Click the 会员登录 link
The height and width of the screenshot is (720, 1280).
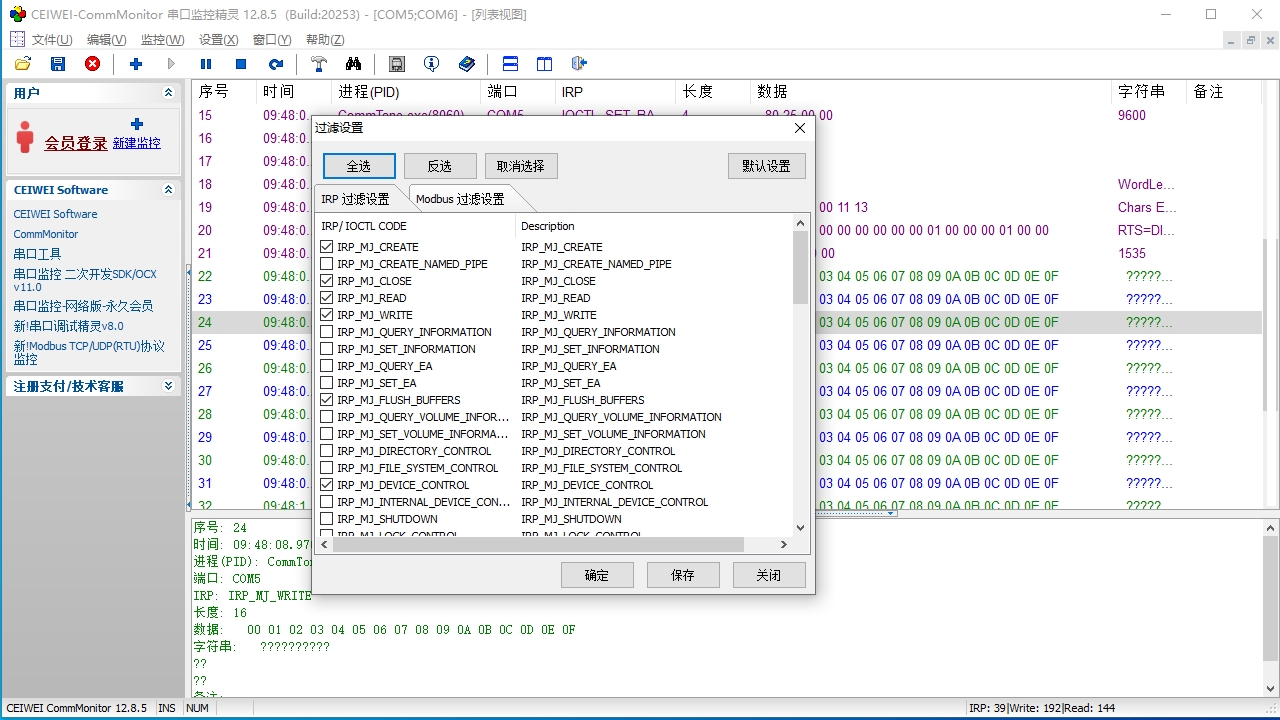coord(75,144)
